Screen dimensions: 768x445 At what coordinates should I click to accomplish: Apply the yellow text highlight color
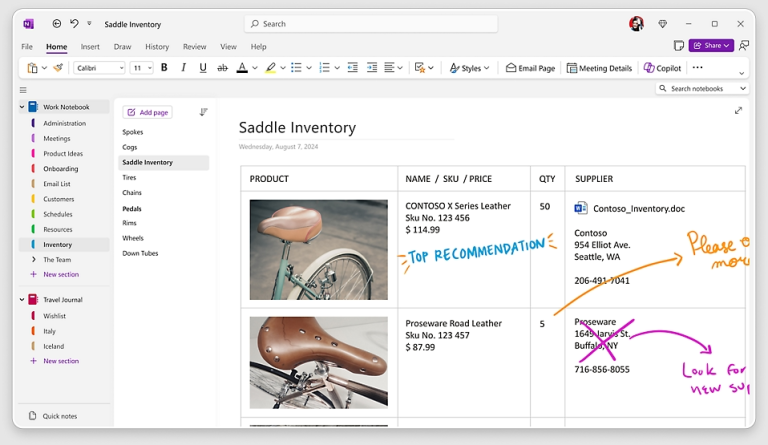[x=270, y=68]
